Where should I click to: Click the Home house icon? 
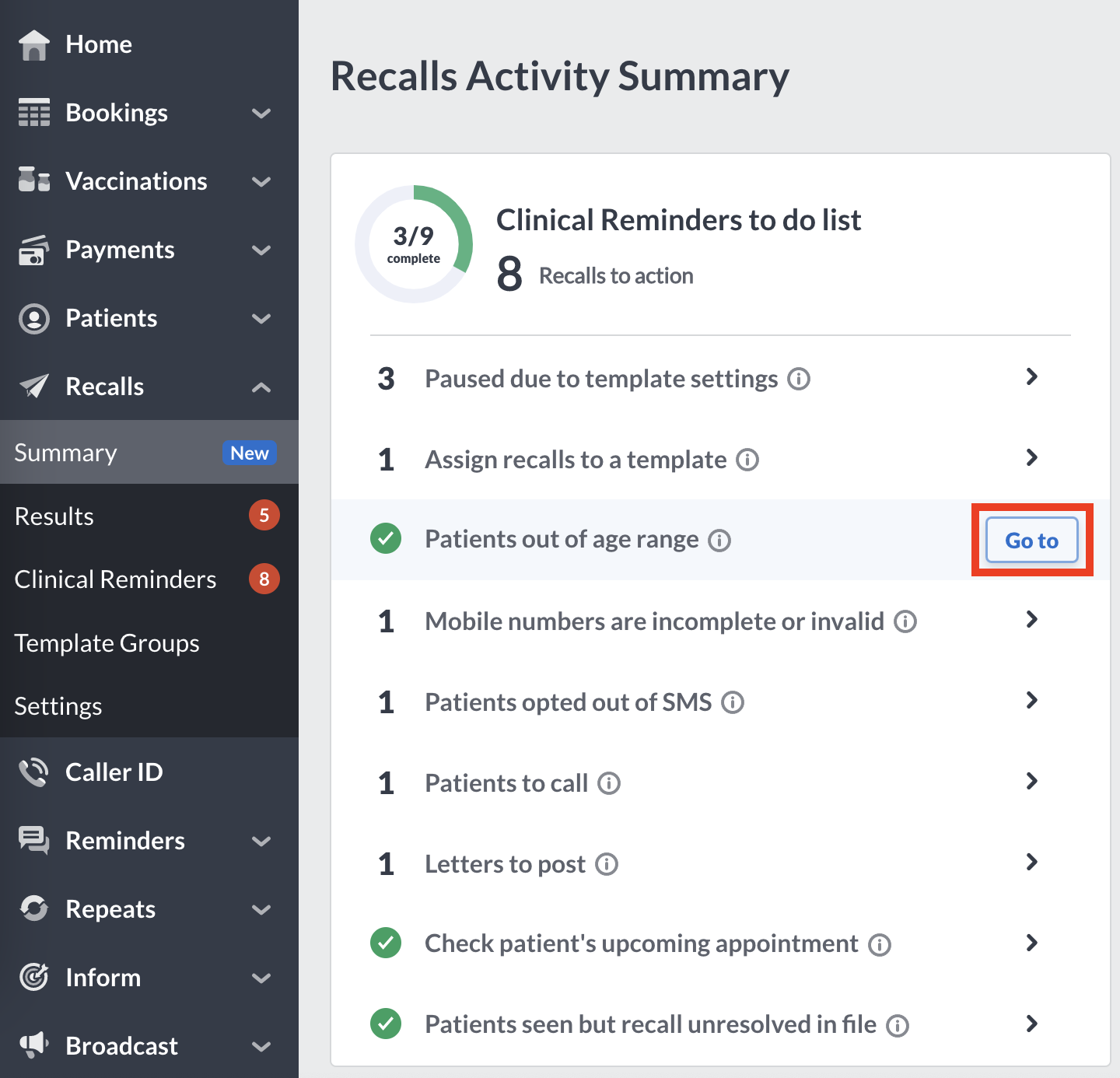point(33,44)
